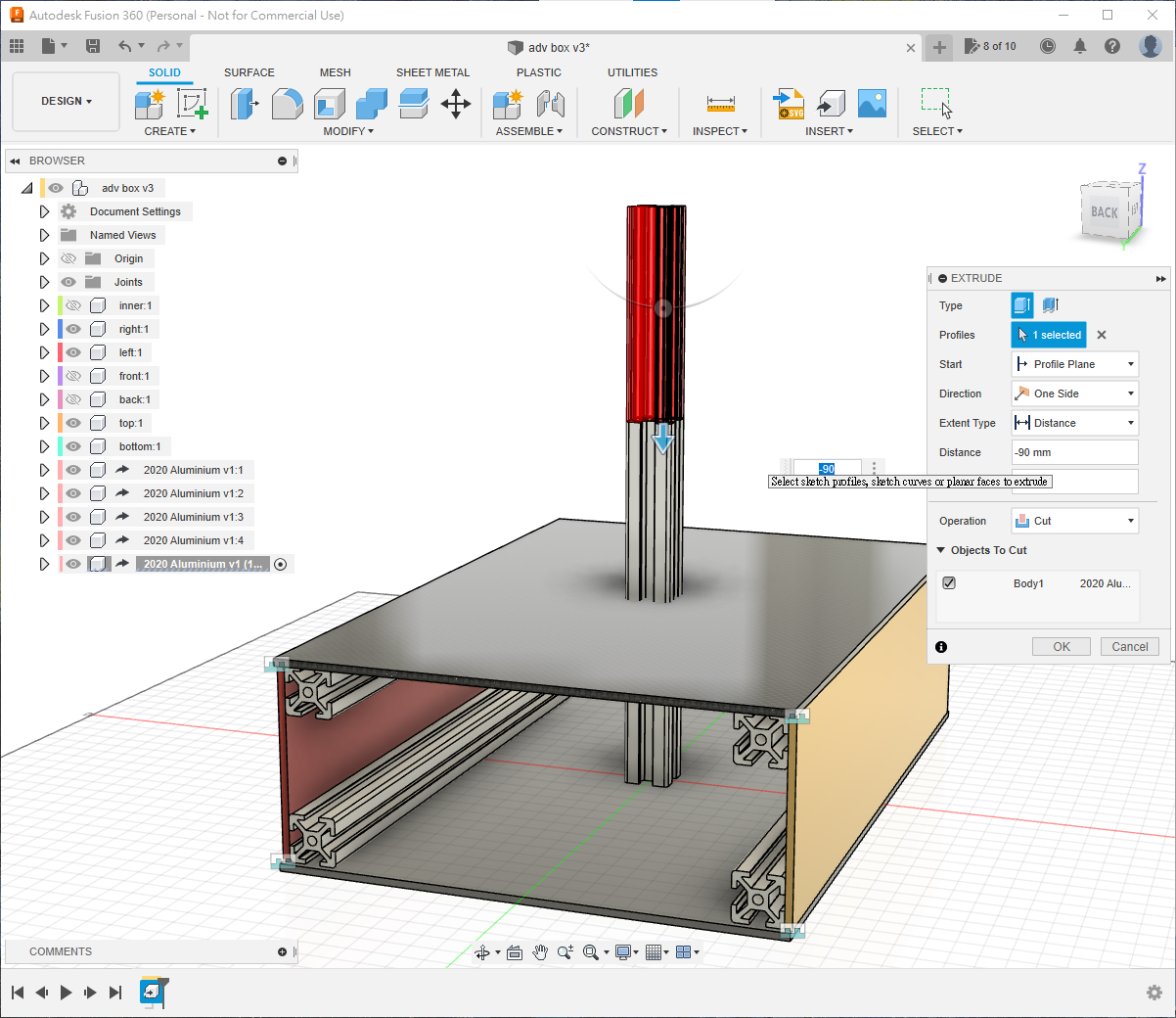Screen dimensions: 1176x1018
Task: Open the notifications bell icon
Action: tap(1080, 46)
